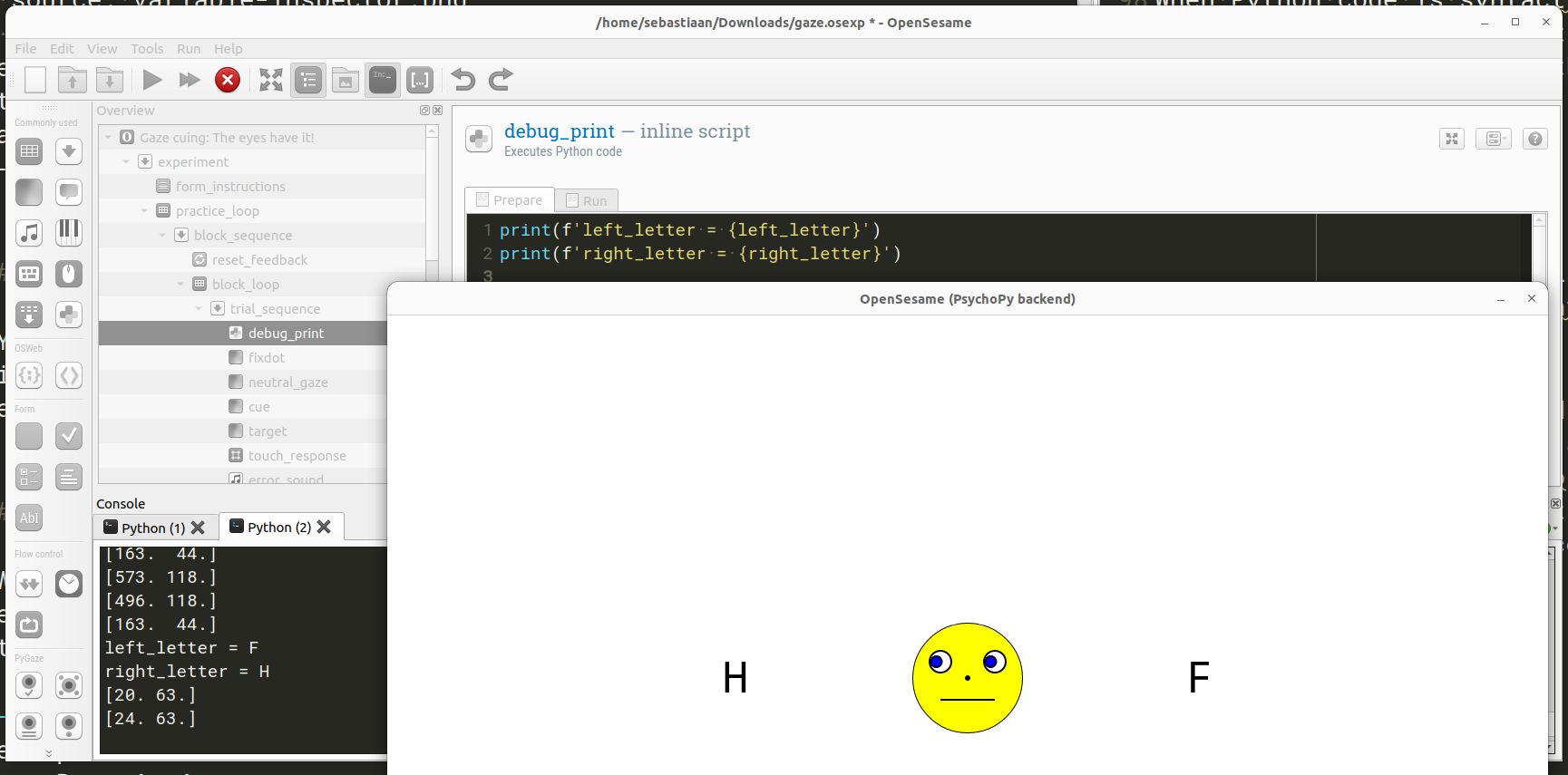This screenshot has width=1568, height=775.
Task: Click the quick run double-arrow icon
Action: 190,81
